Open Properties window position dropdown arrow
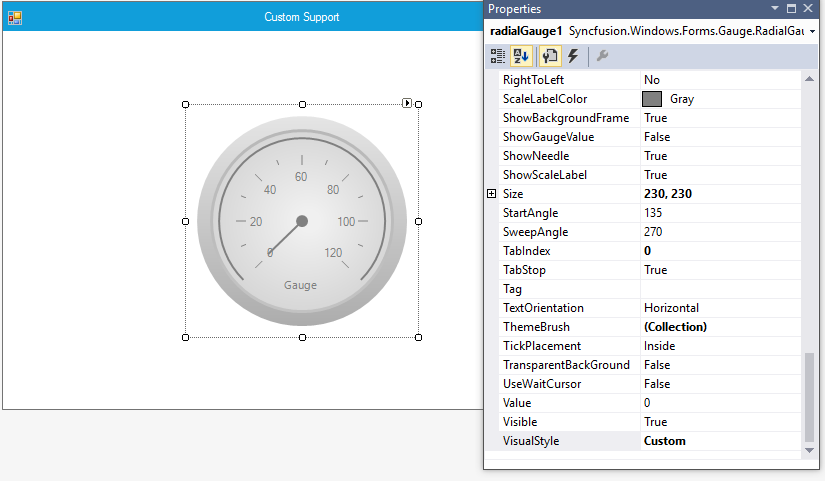 point(774,8)
